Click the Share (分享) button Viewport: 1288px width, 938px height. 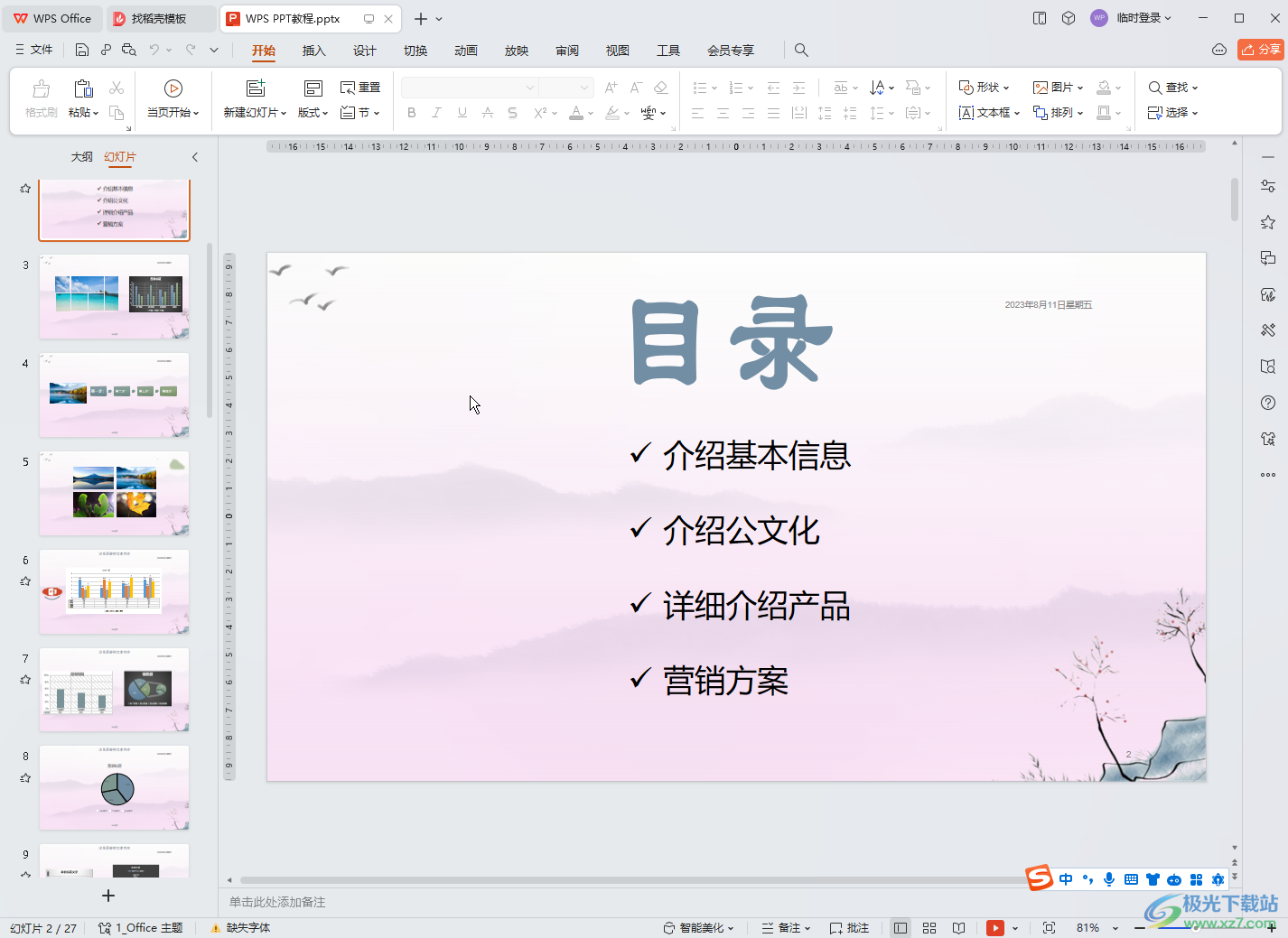(x=1260, y=50)
